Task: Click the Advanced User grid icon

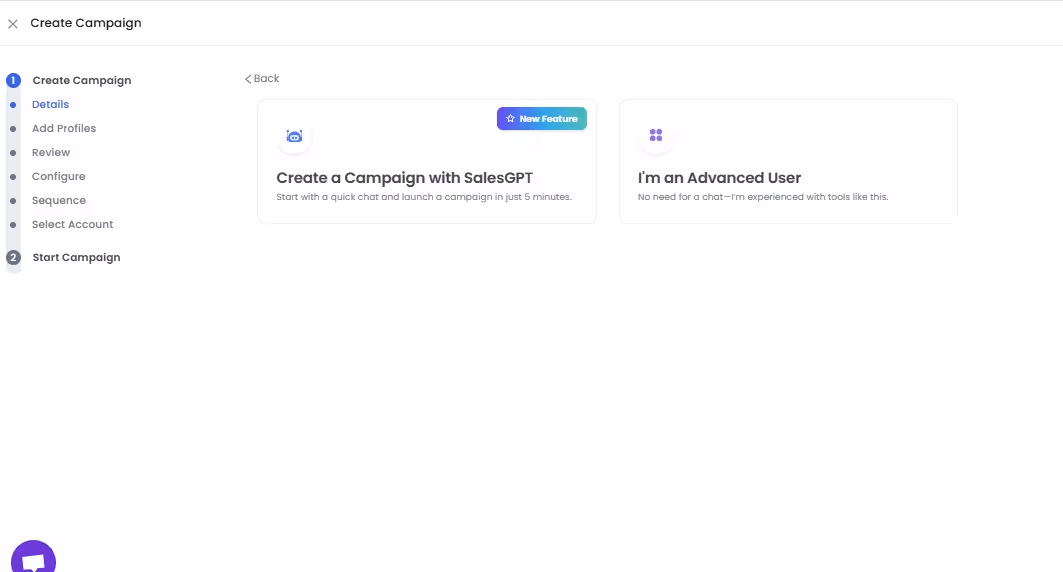Action: point(656,136)
